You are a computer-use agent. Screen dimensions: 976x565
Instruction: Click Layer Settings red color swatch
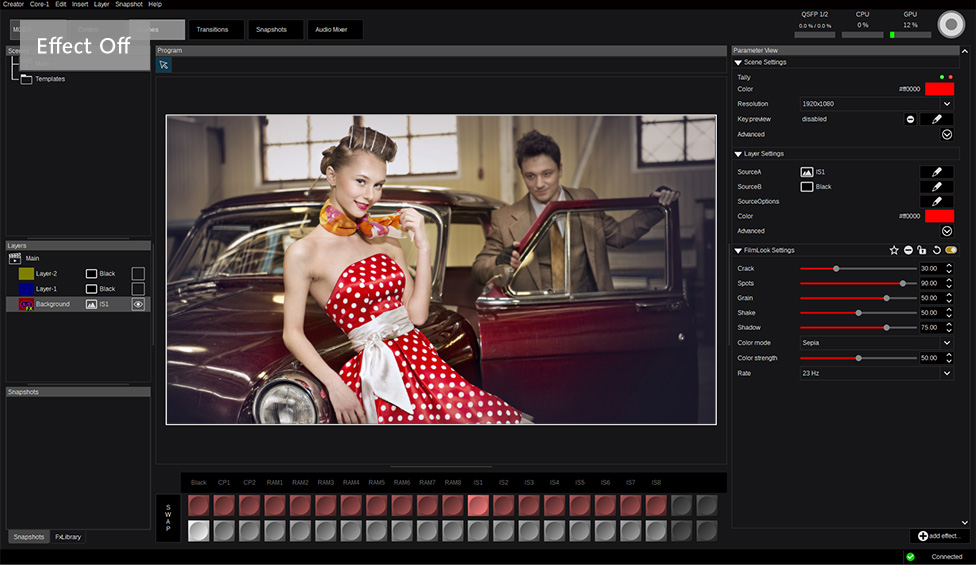[x=939, y=216]
